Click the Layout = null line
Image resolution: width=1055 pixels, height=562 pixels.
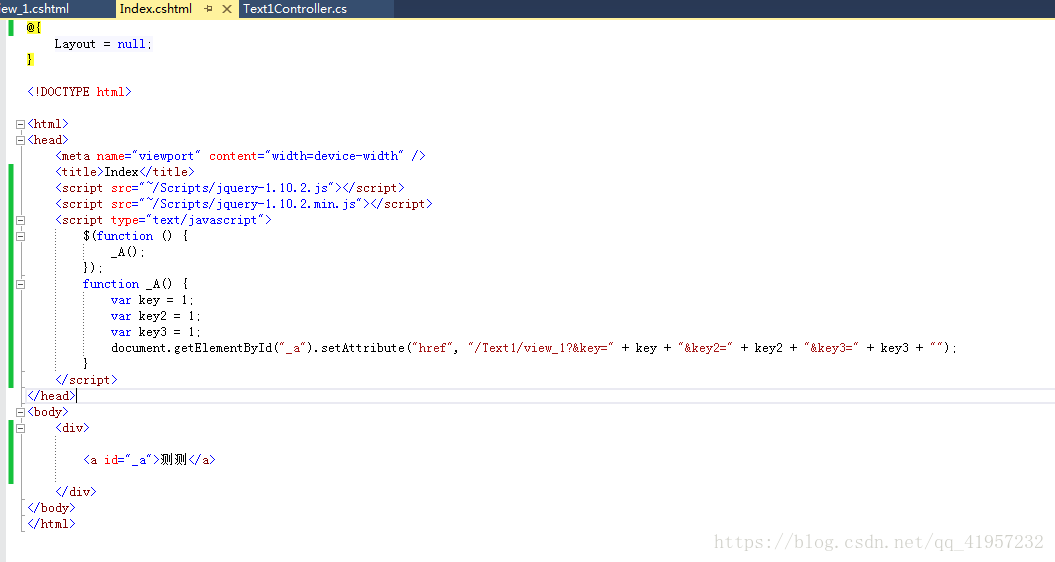click(103, 44)
